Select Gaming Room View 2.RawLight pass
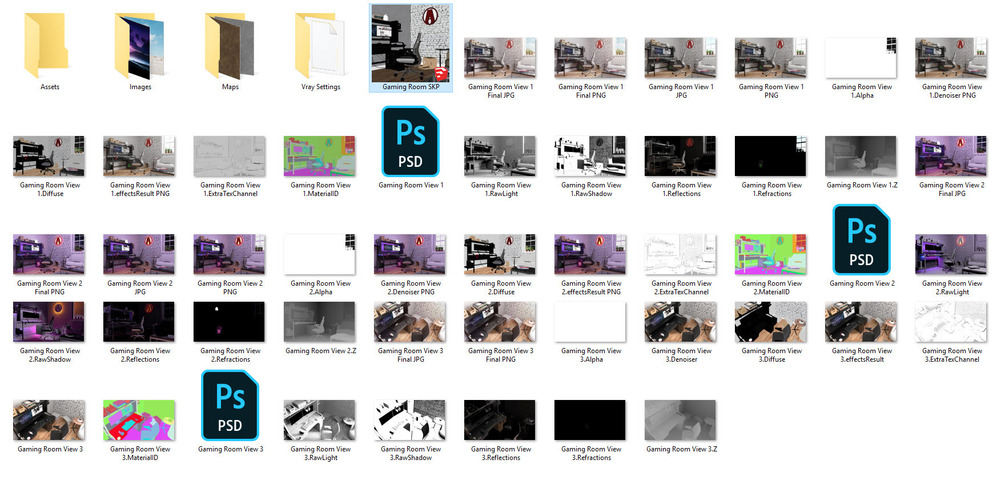 pyautogui.click(x=952, y=255)
